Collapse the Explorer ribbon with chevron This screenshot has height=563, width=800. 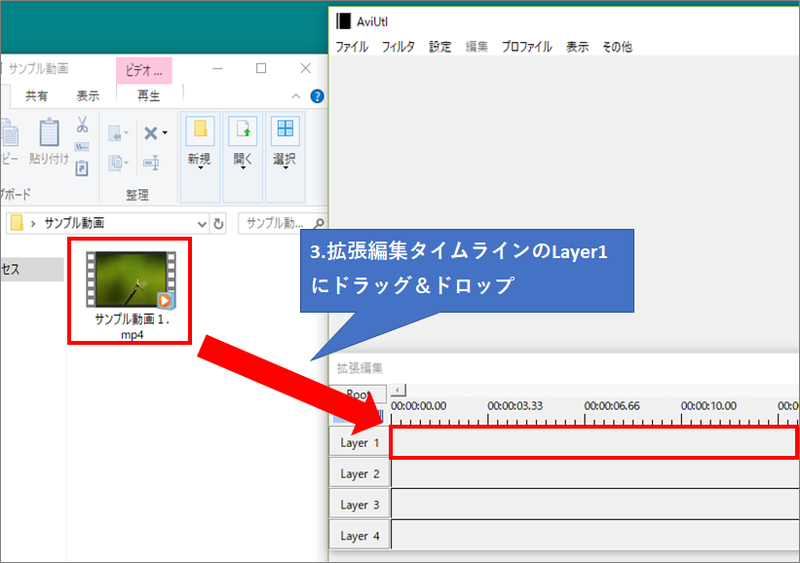click(x=296, y=96)
